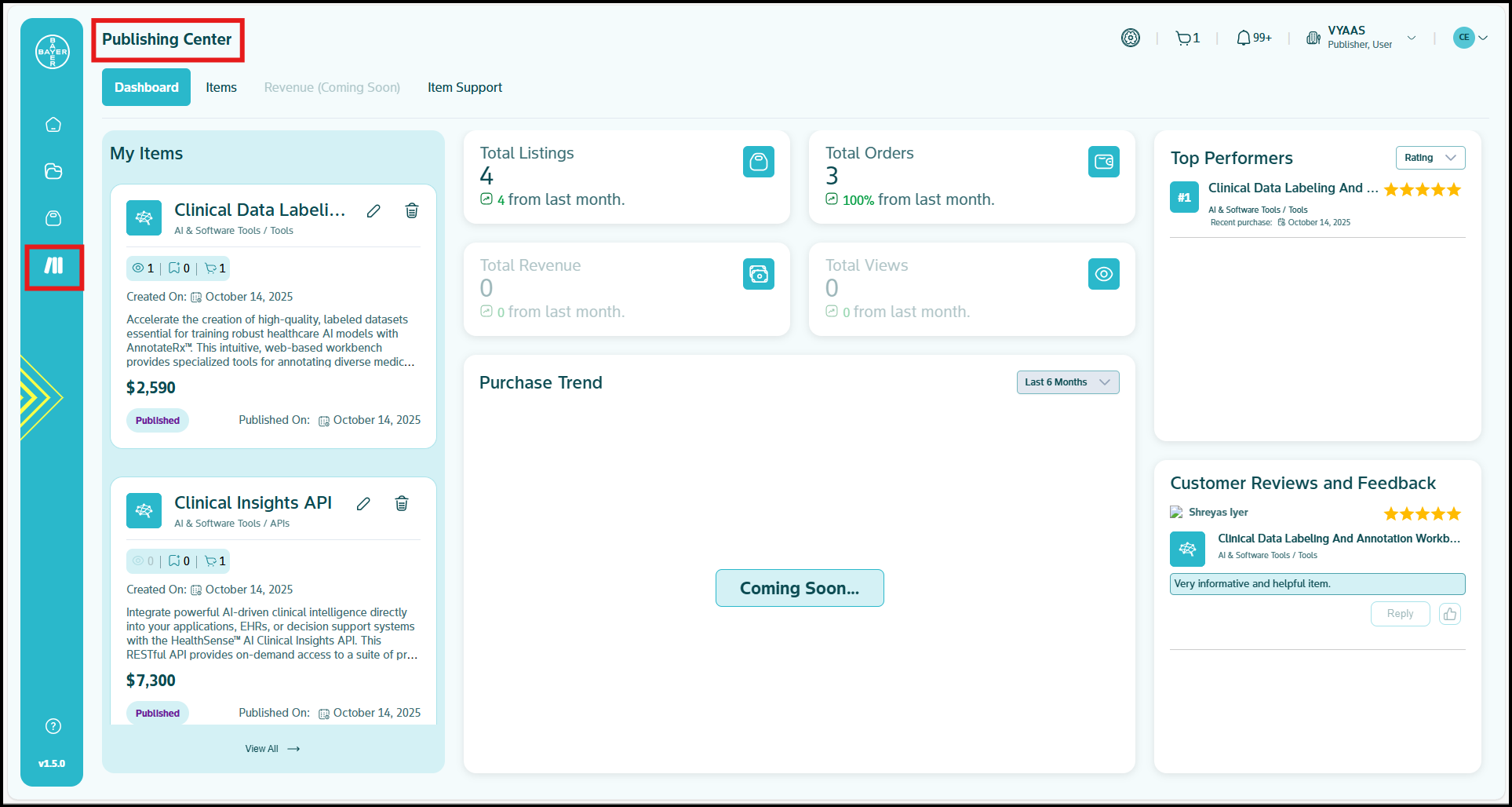Open the Total Orders card
The height and width of the screenshot is (807, 1512).
(x=971, y=177)
